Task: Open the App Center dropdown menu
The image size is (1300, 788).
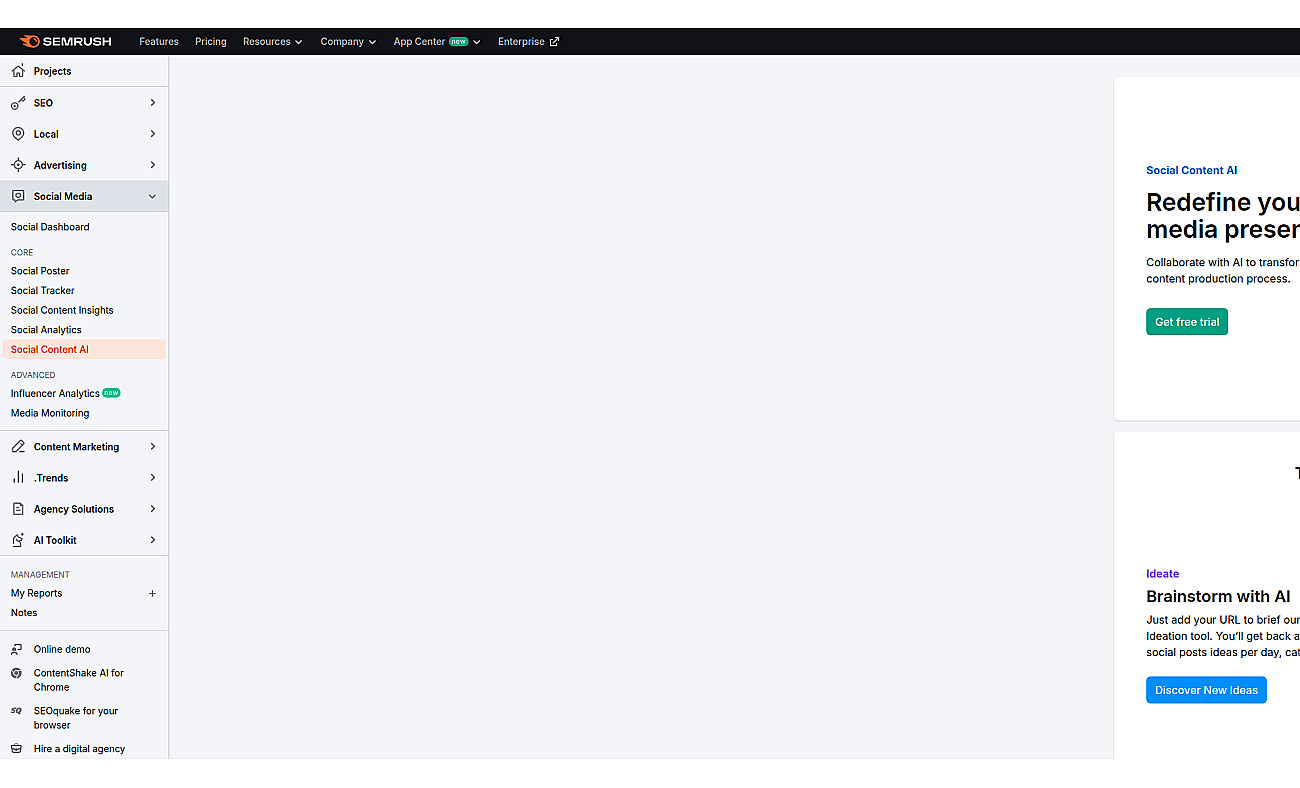Action: tap(437, 42)
